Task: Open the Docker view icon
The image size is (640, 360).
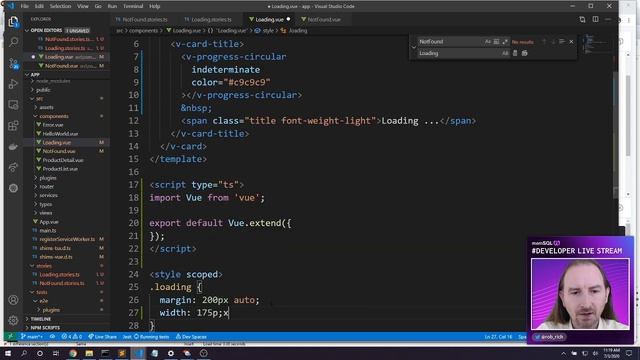Action: (x=13, y=147)
